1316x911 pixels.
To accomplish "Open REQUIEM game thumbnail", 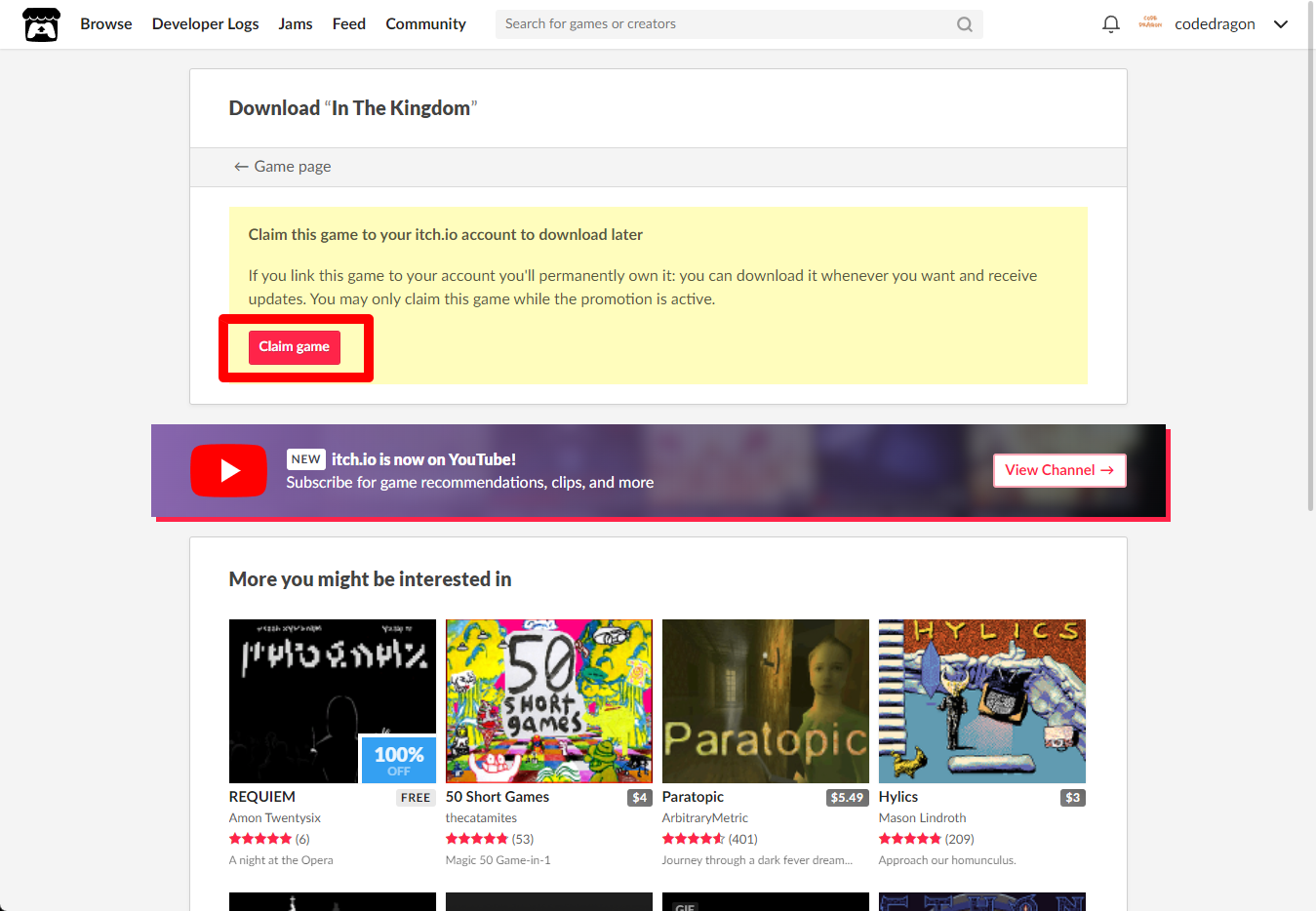I will click(333, 701).
